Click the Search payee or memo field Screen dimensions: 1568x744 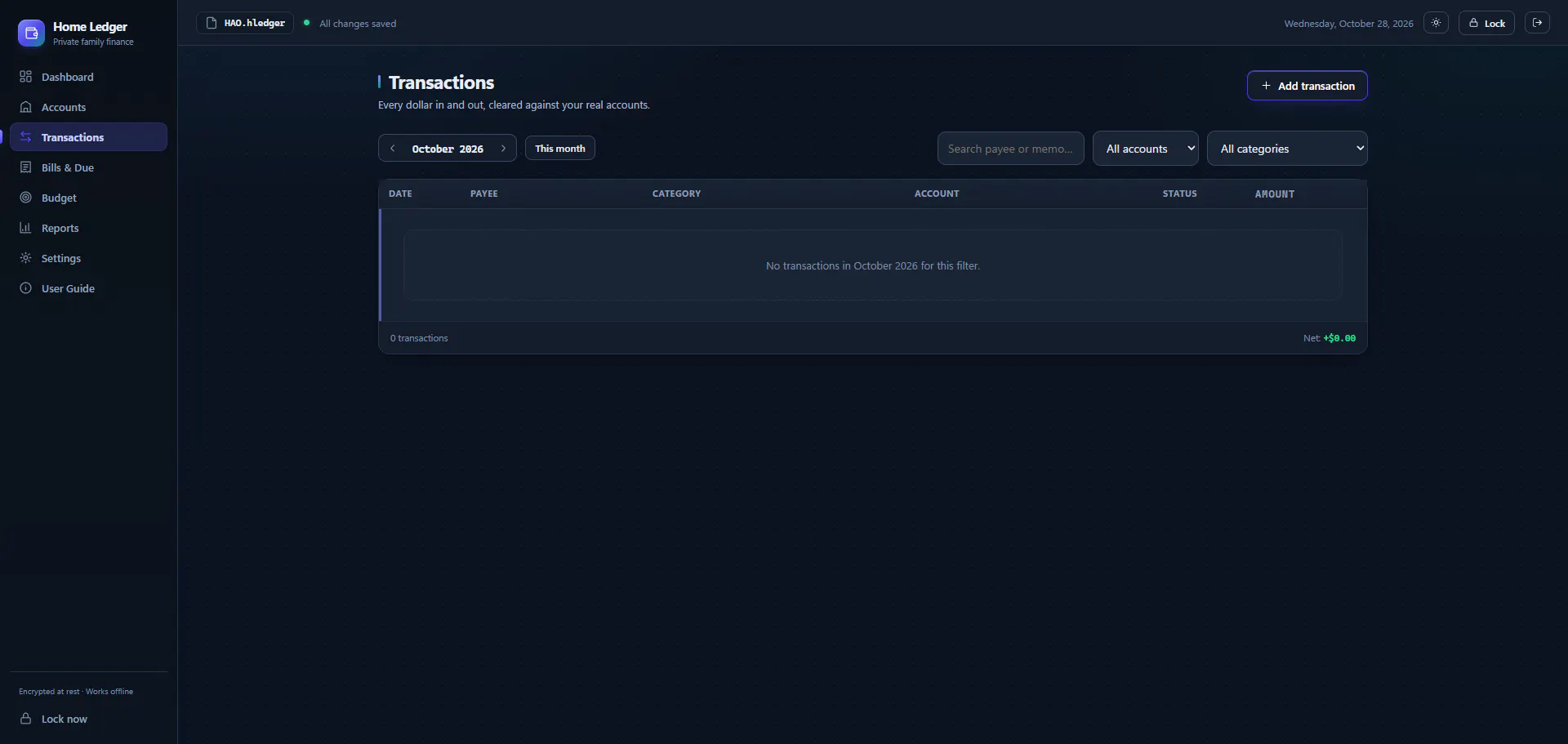click(1011, 149)
